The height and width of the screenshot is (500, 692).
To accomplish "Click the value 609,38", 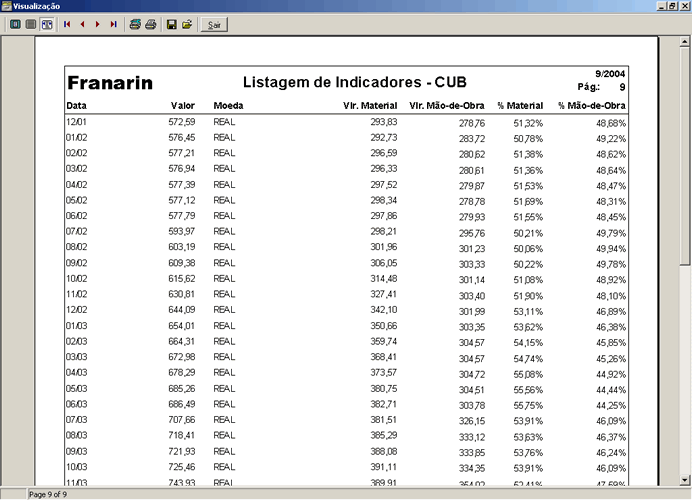I will [182, 263].
